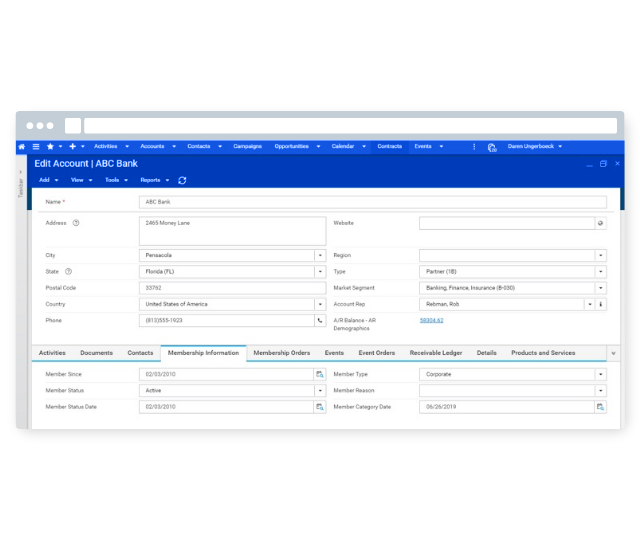640x540 pixels.
Task: Click the Postal Code input field
Action: 232,288
